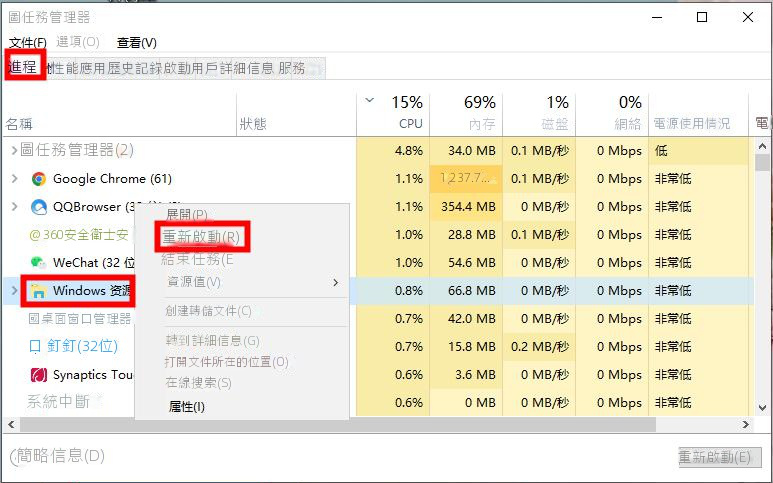Click the horizontal scrollbar thumb
Image resolution: width=773 pixels, height=483 pixels.
tap(338, 424)
